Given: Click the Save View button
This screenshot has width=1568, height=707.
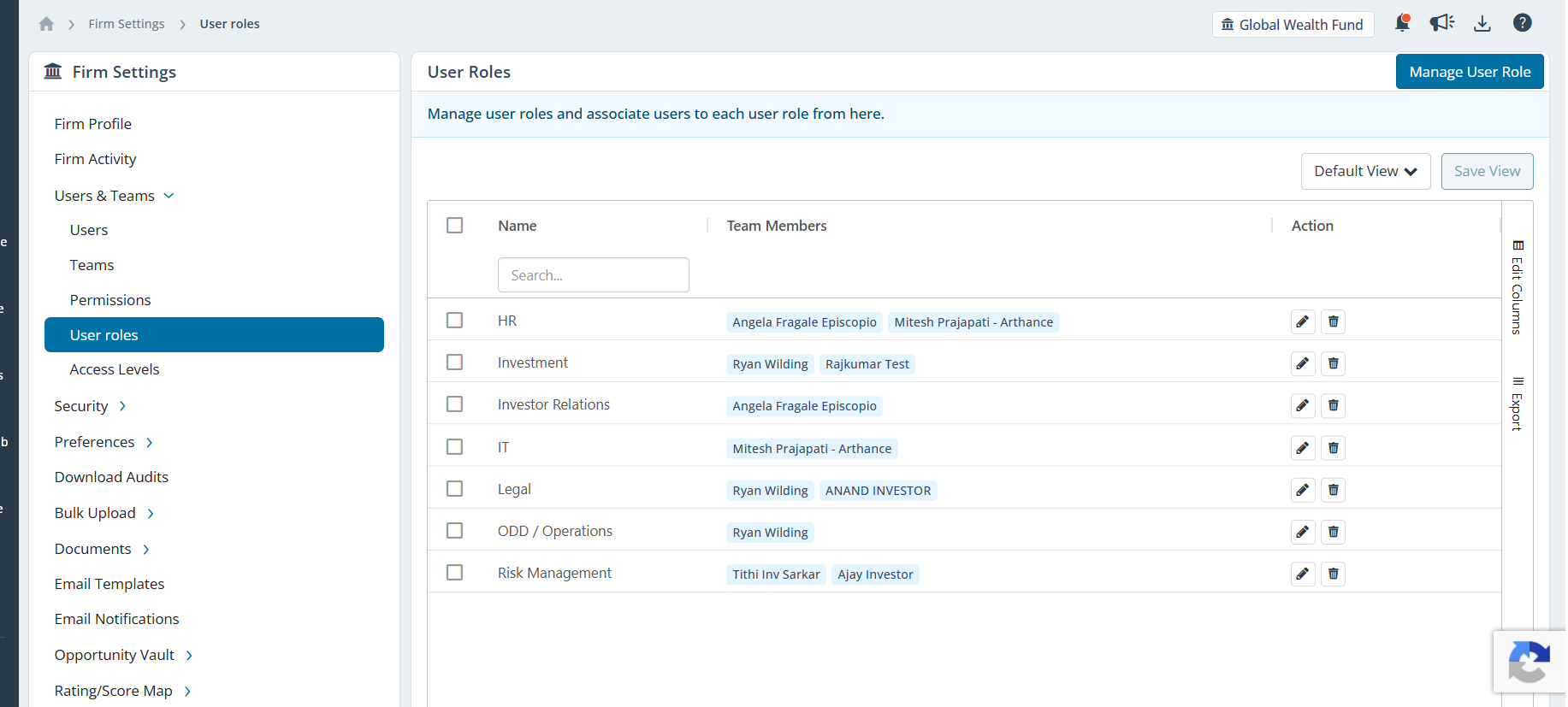Looking at the screenshot, I should tap(1487, 171).
